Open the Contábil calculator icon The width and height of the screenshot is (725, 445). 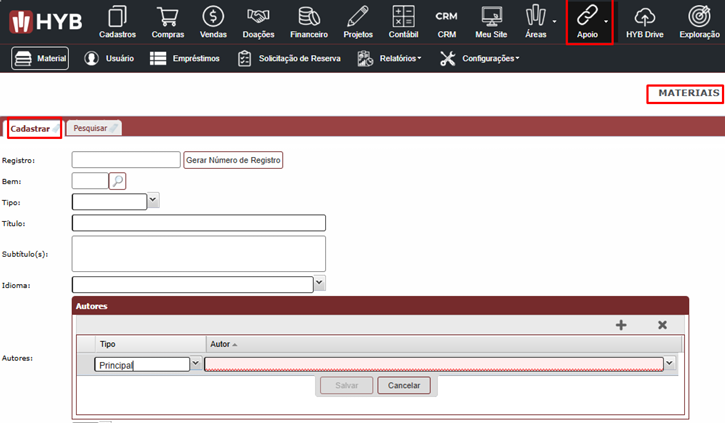coord(403,17)
